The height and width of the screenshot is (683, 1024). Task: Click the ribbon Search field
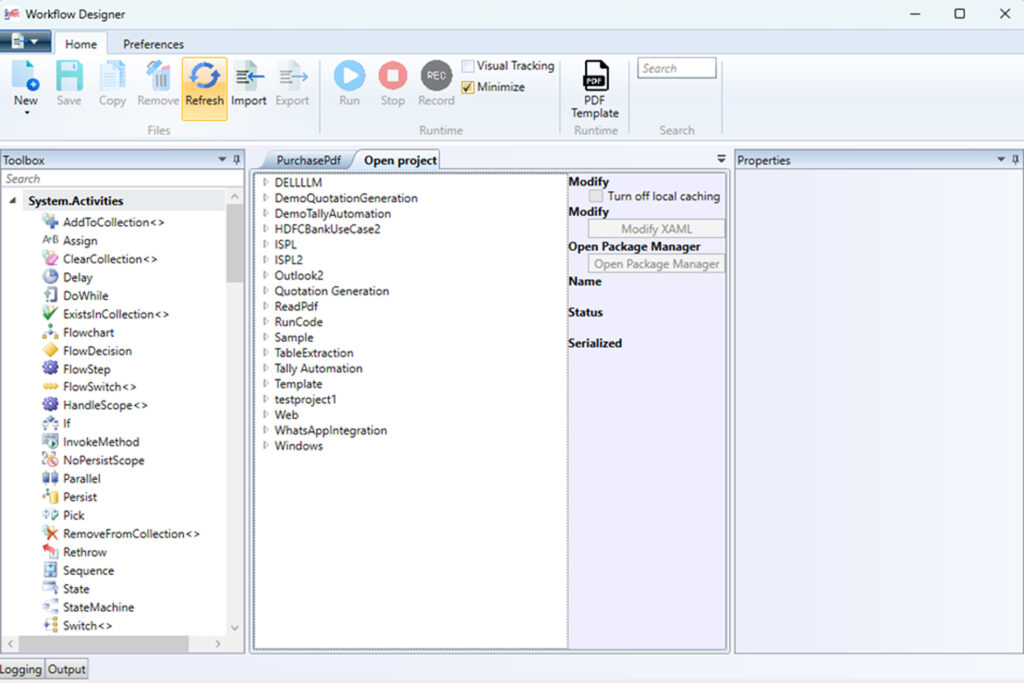pyautogui.click(x=677, y=68)
